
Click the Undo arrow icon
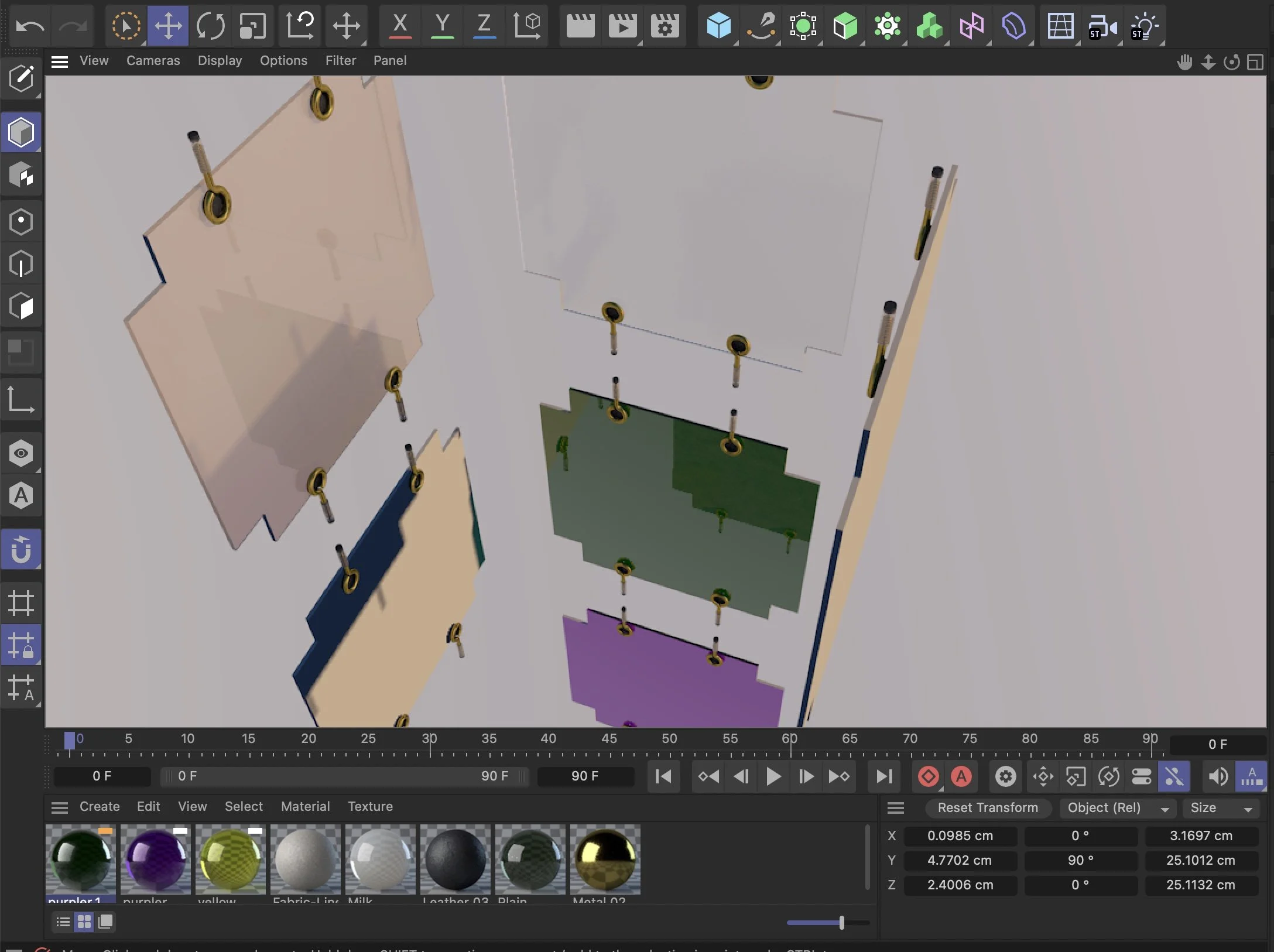(30, 26)
